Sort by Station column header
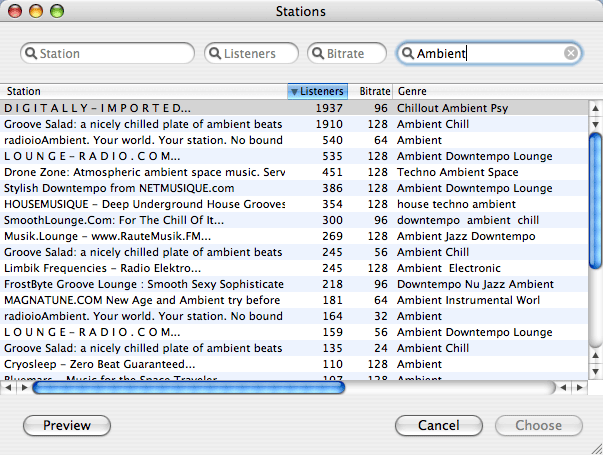Screen dimensions: 603x455 point(144,91)
